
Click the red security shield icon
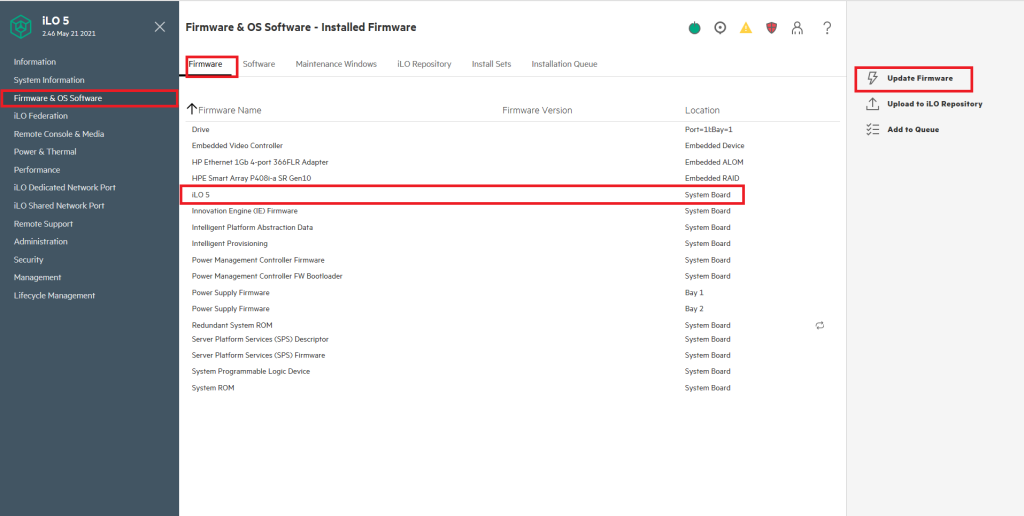(771, 27)
